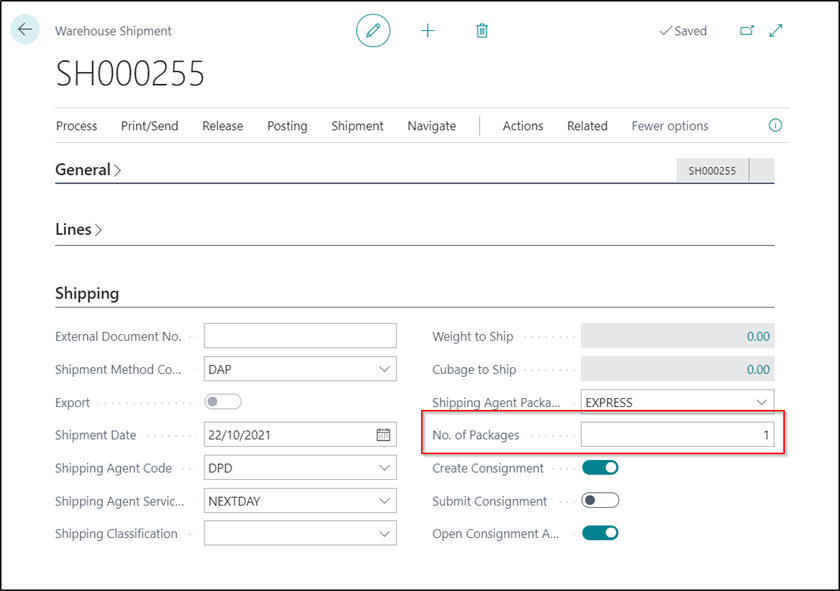Click the plus icon to create new
This screenshot has height=591, width=840.
tap(428, 31)
